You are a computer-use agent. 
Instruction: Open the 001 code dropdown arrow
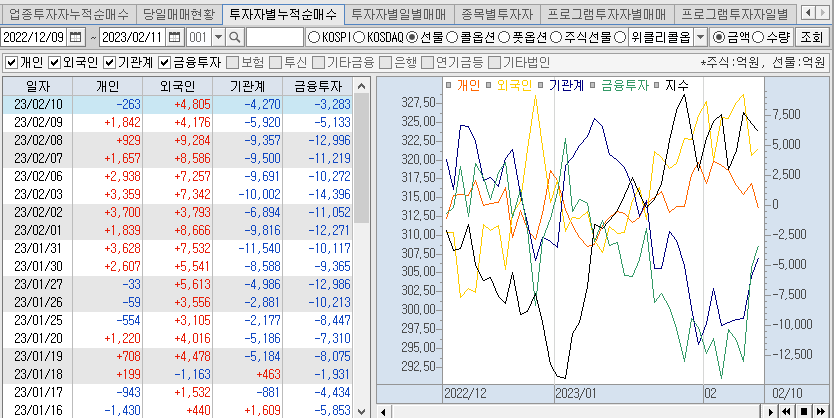click(219, 37)
